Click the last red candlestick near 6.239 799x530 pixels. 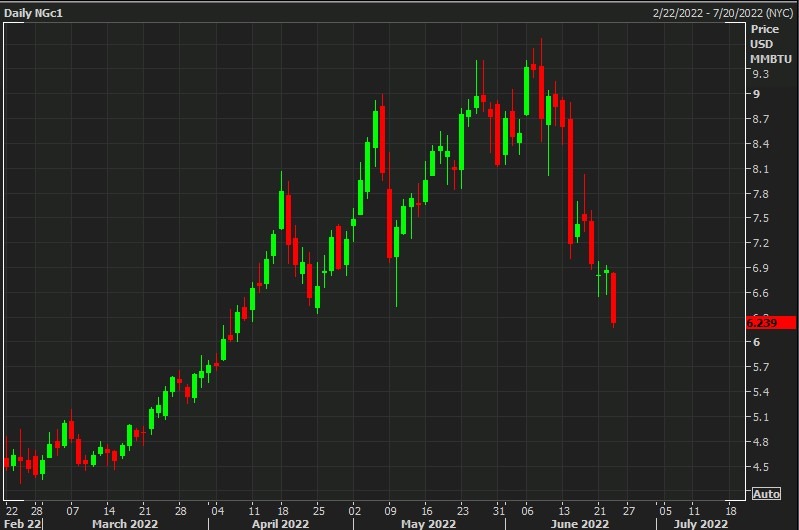pos(614,298)
